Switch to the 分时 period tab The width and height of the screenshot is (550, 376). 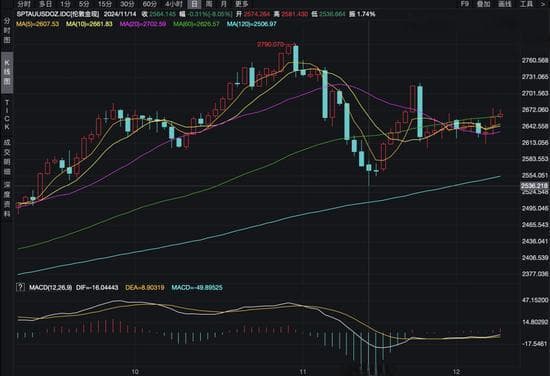click(24, 4)
